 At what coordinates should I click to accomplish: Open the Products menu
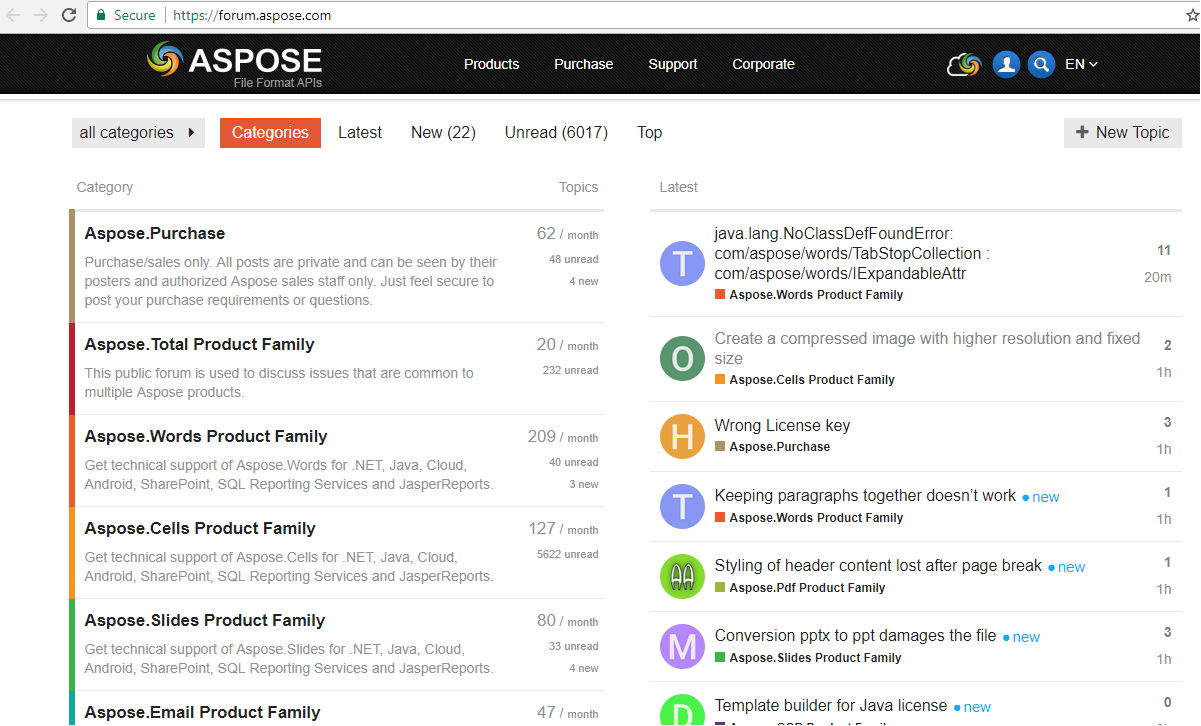[491, 64]
